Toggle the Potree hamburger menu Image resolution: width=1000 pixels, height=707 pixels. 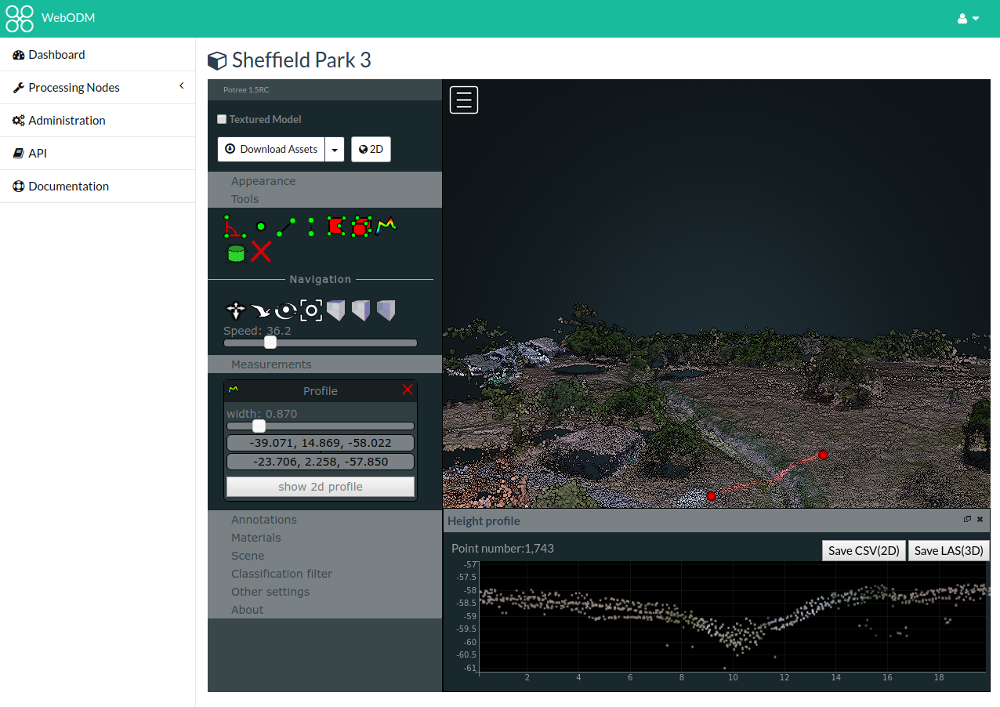coord(464,100)
